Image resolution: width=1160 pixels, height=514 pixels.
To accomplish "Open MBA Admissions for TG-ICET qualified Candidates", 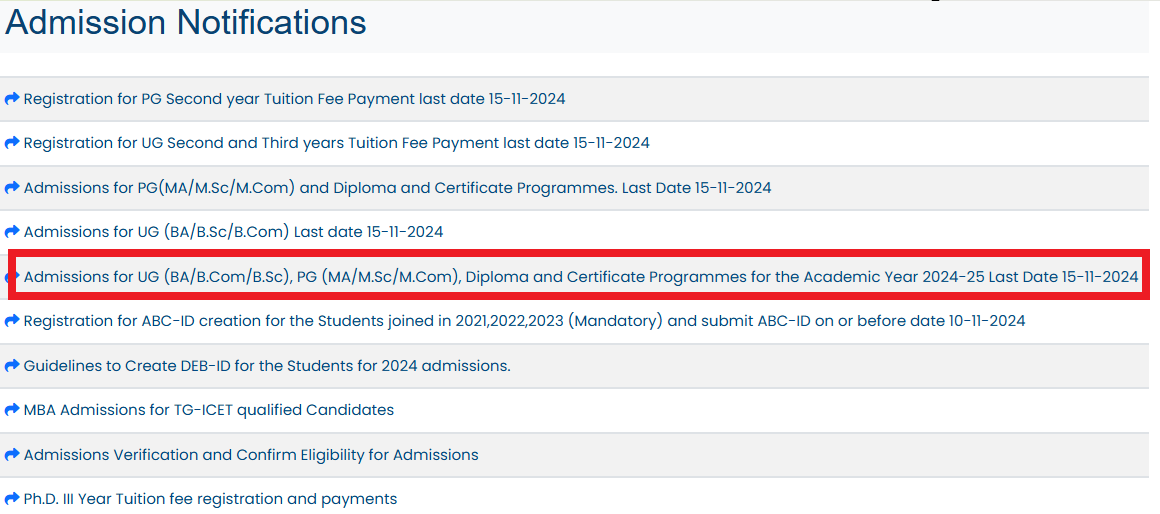I will click(x=209, y=410).
